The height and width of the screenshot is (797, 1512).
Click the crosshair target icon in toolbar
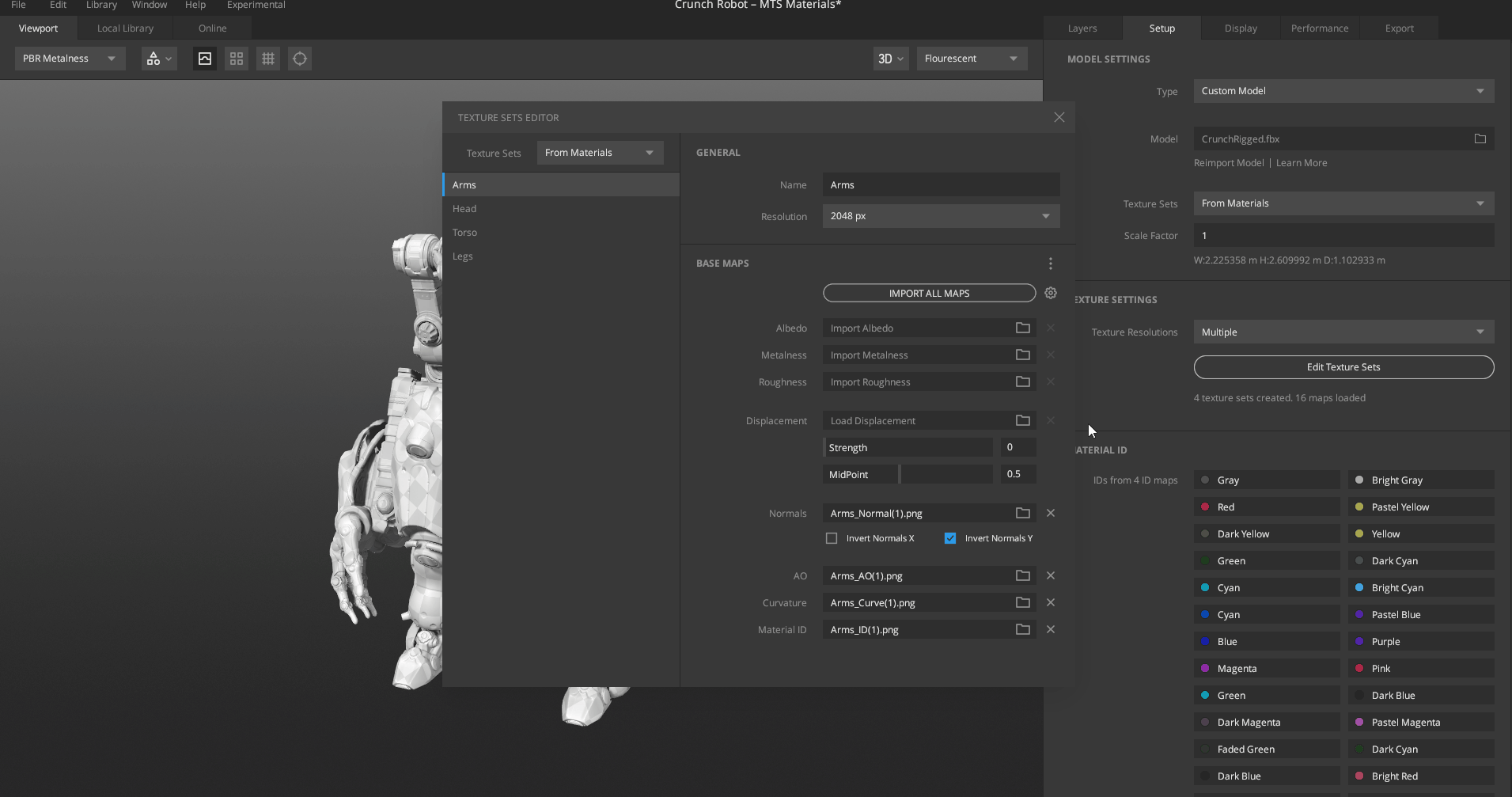point(300,59)
